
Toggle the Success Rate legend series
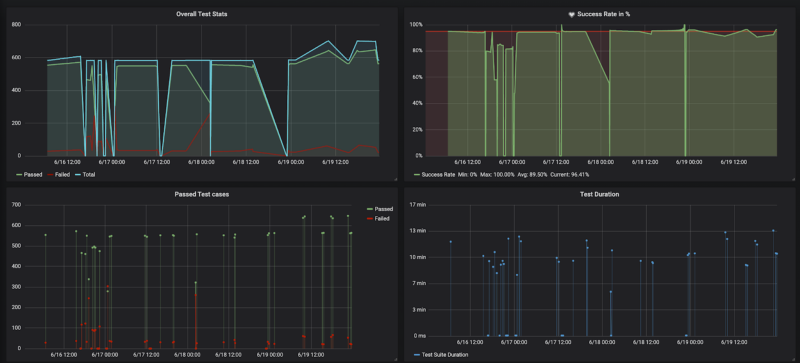(438, 175)
